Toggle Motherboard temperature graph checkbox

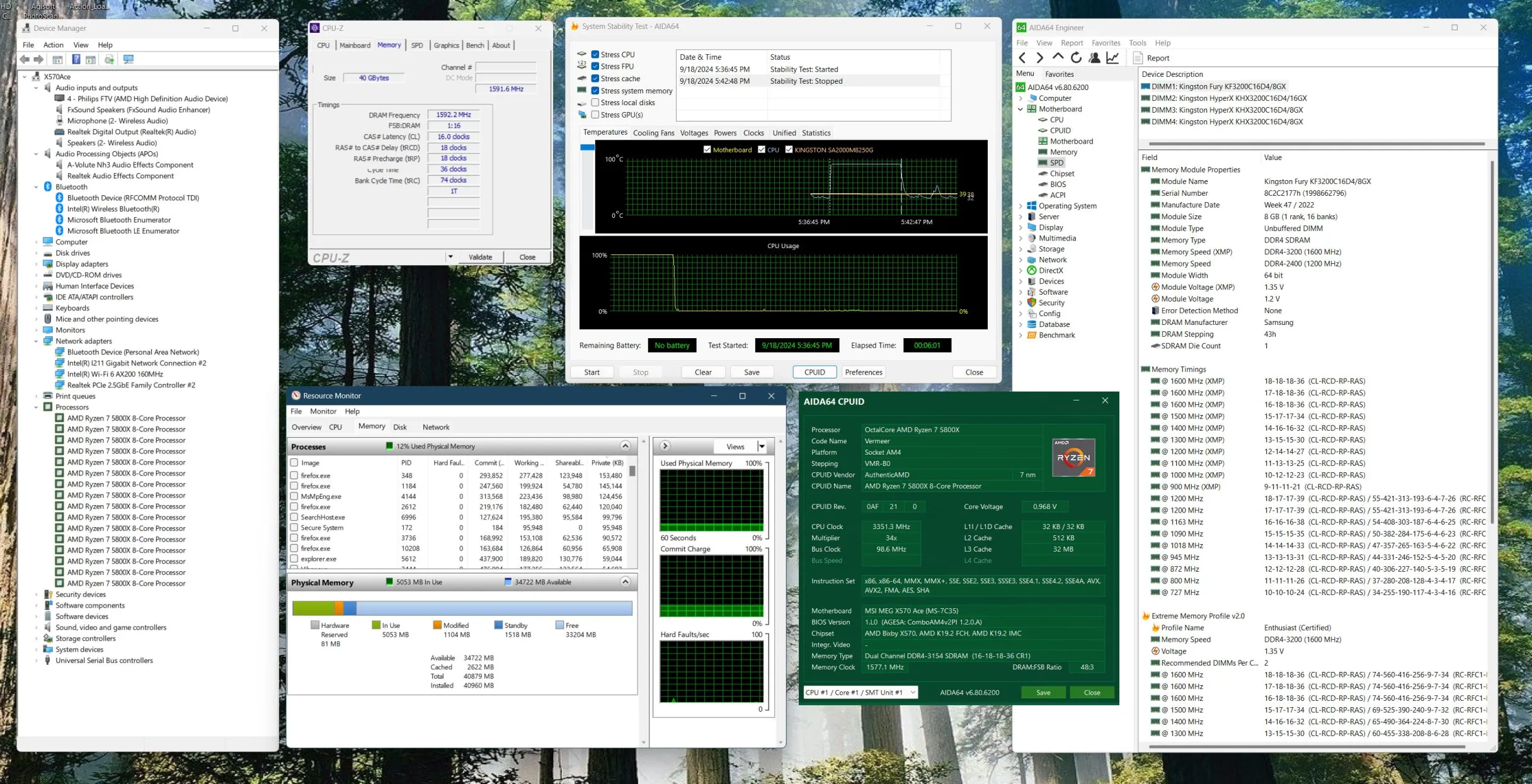pyautogui.click(x=707, y=149)
